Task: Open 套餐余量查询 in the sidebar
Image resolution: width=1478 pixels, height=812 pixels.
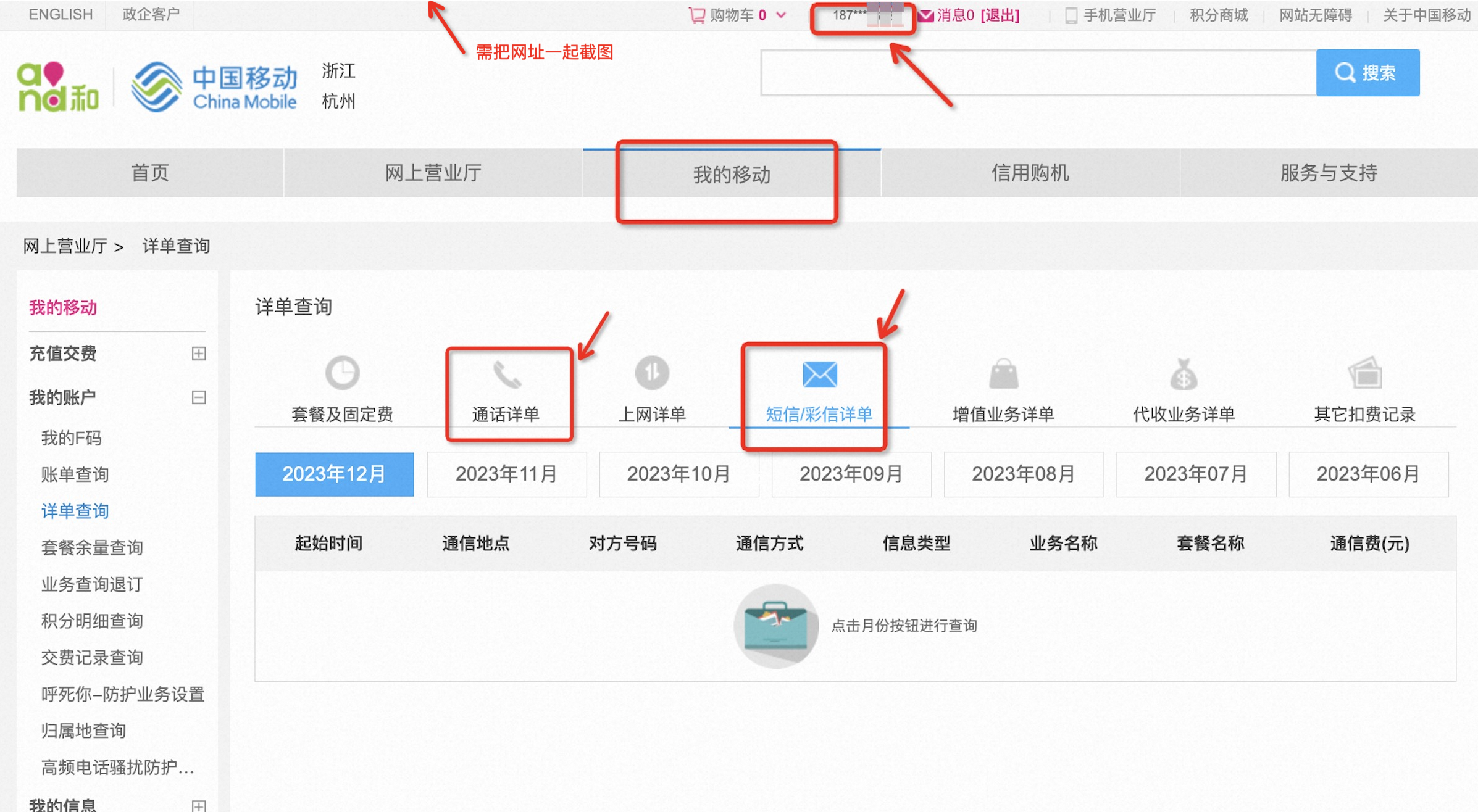Action: 92,547
